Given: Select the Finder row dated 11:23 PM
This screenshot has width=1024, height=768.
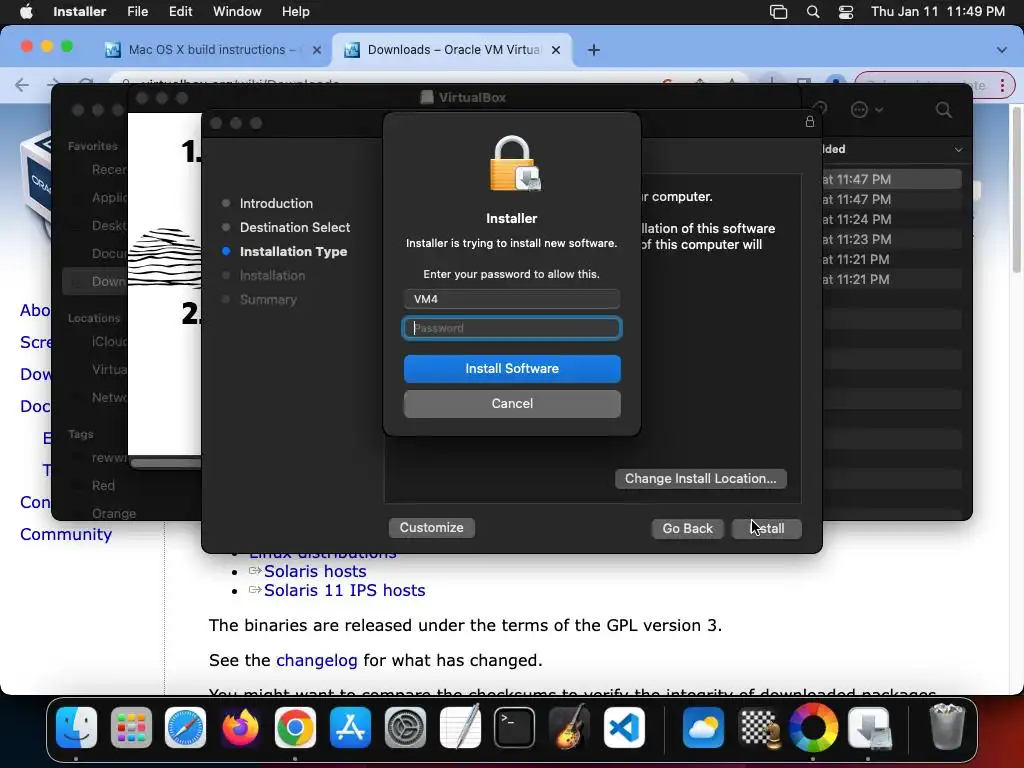Looking at the screenshot, I should [x=892, y=239].
